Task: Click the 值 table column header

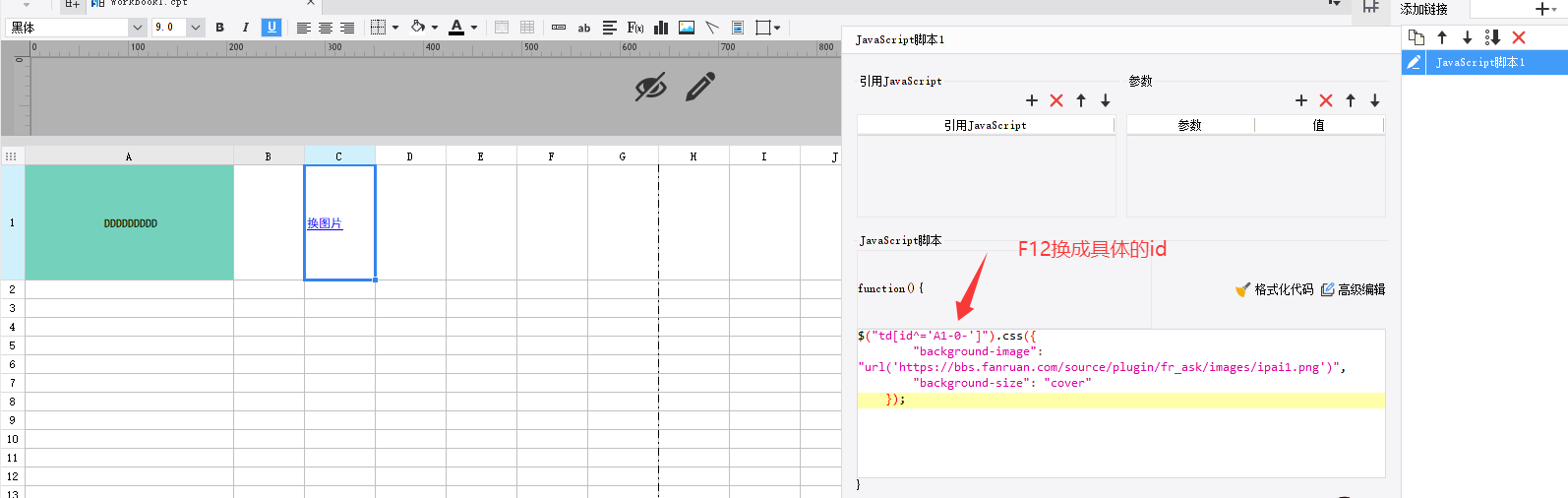Action: pyautogui.click(x=1319, y=125)
